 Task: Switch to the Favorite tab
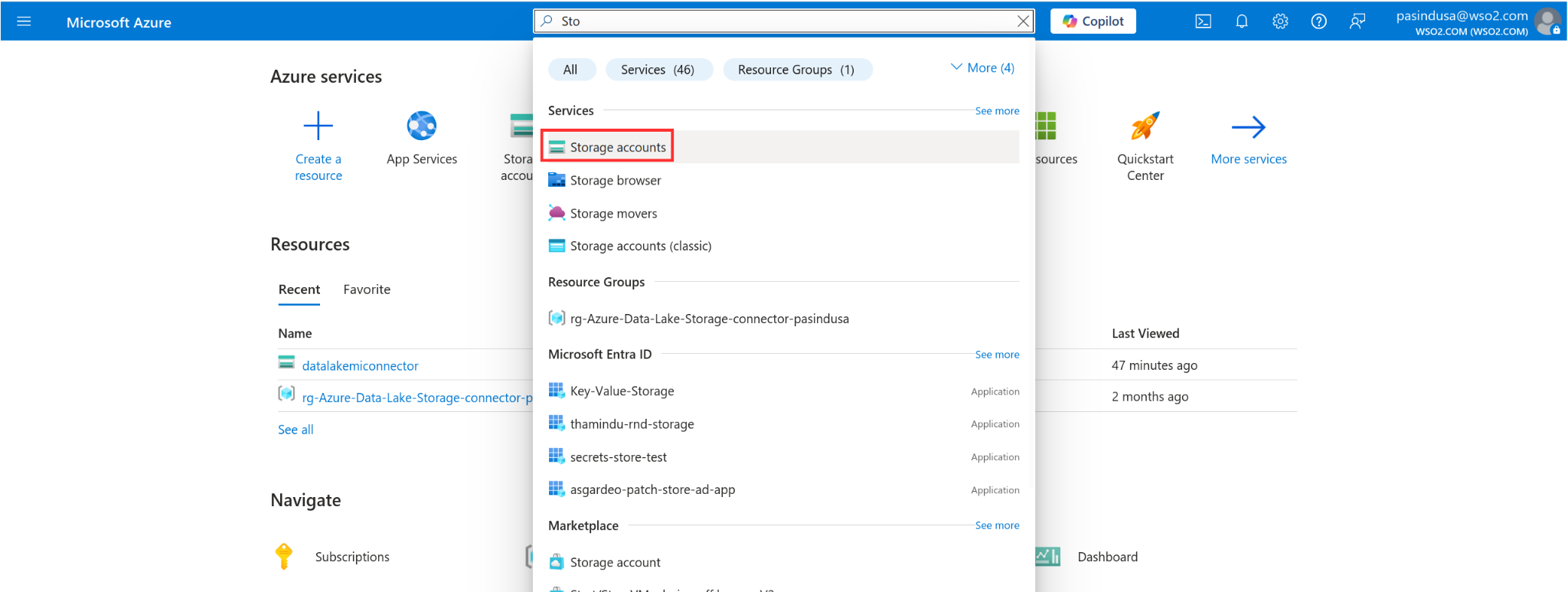(x=367, y=289)
